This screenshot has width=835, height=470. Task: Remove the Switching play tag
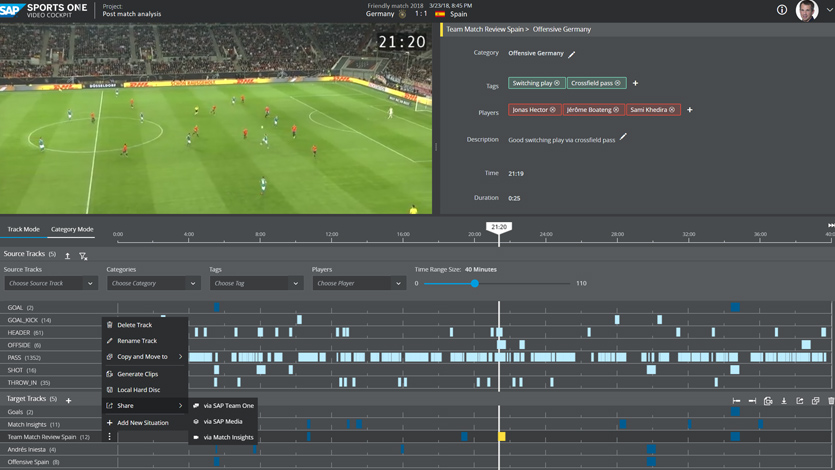point(557,83)
